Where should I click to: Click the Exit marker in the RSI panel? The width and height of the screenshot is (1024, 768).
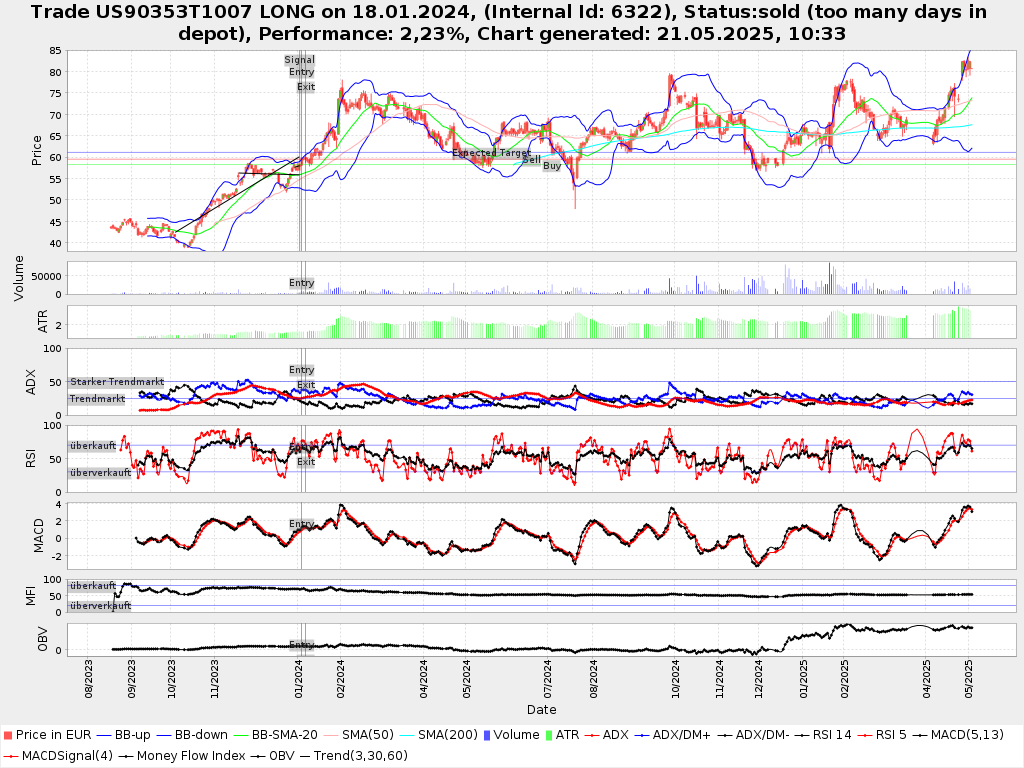pos(306,461)
